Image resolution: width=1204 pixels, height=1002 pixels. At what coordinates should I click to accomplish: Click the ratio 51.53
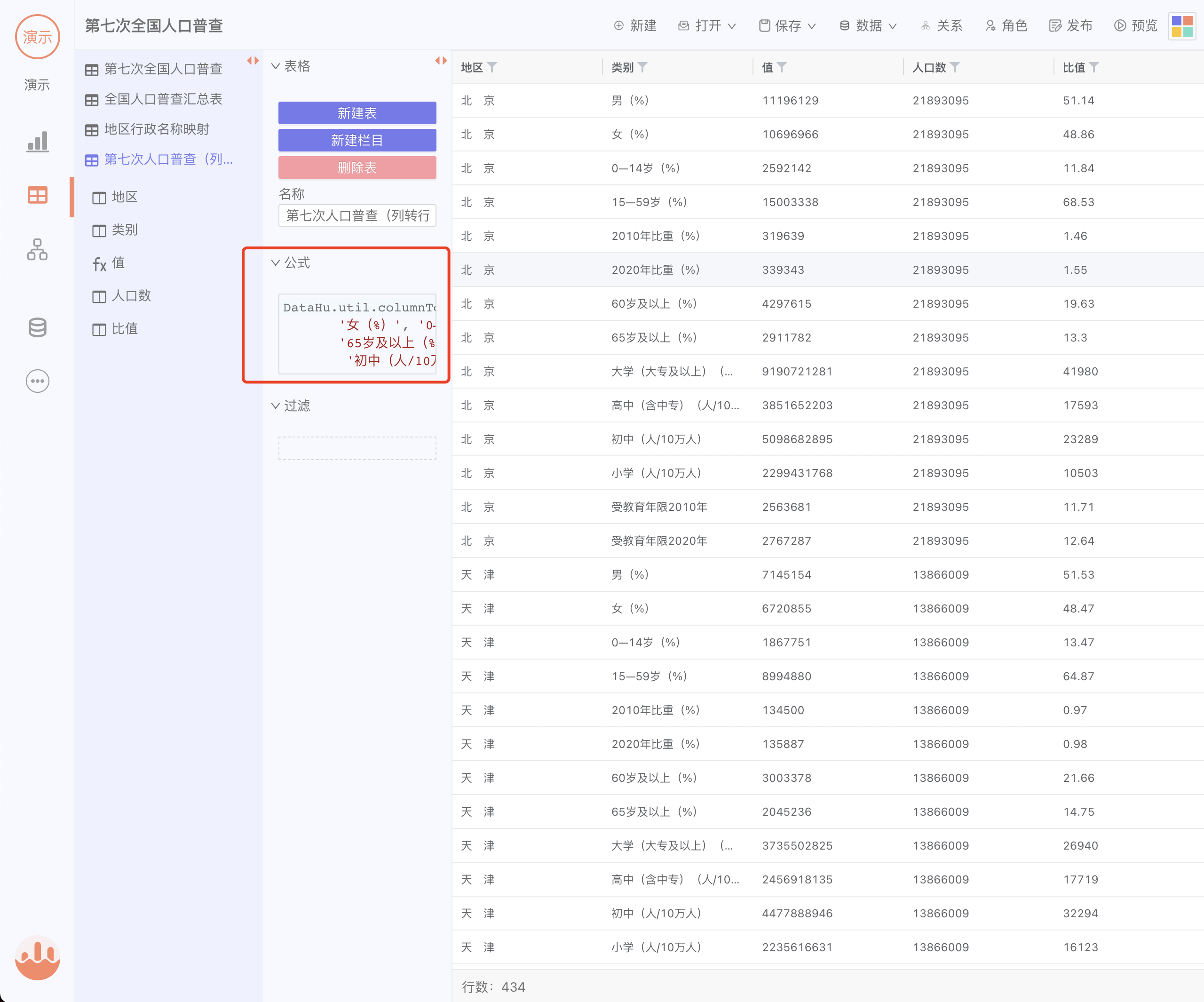(1078, 575)
